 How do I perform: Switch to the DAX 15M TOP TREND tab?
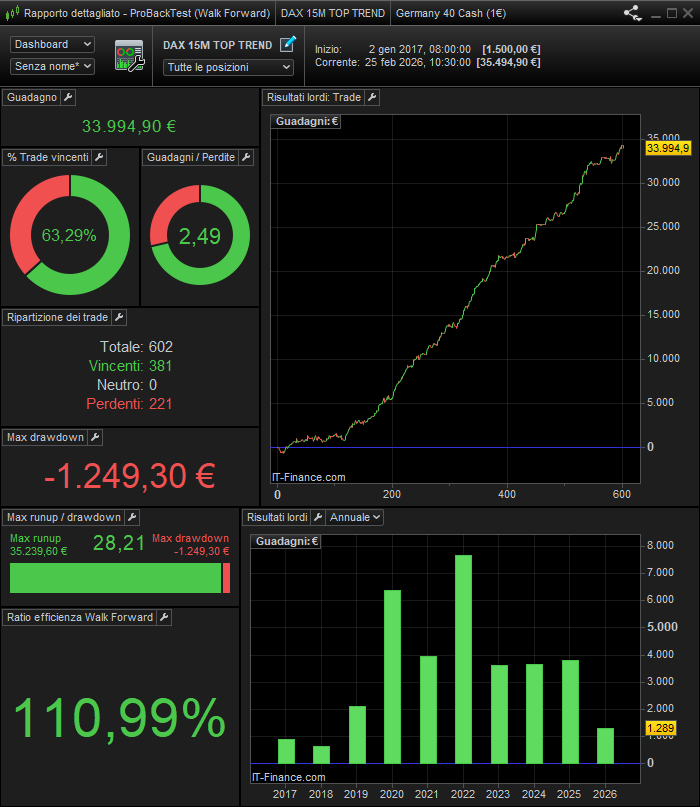coord(332,14)
